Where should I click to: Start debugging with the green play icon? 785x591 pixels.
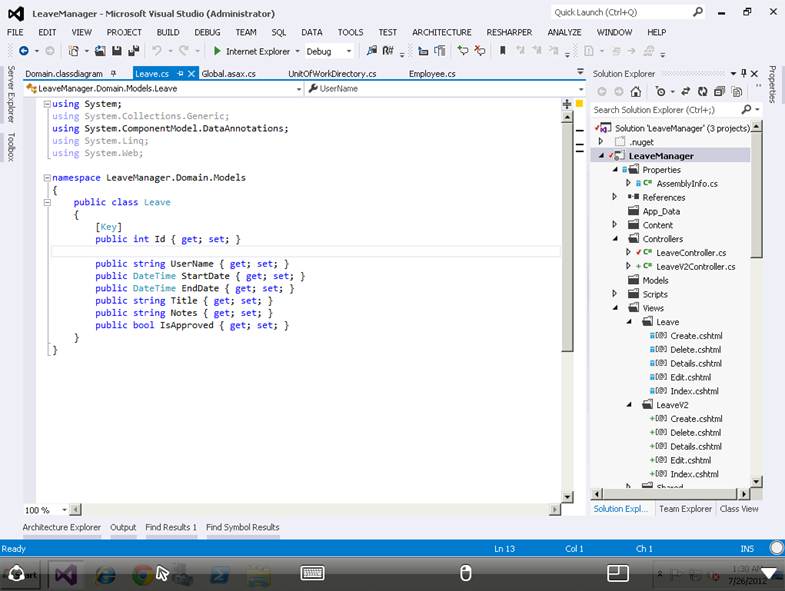click(217, 51)
